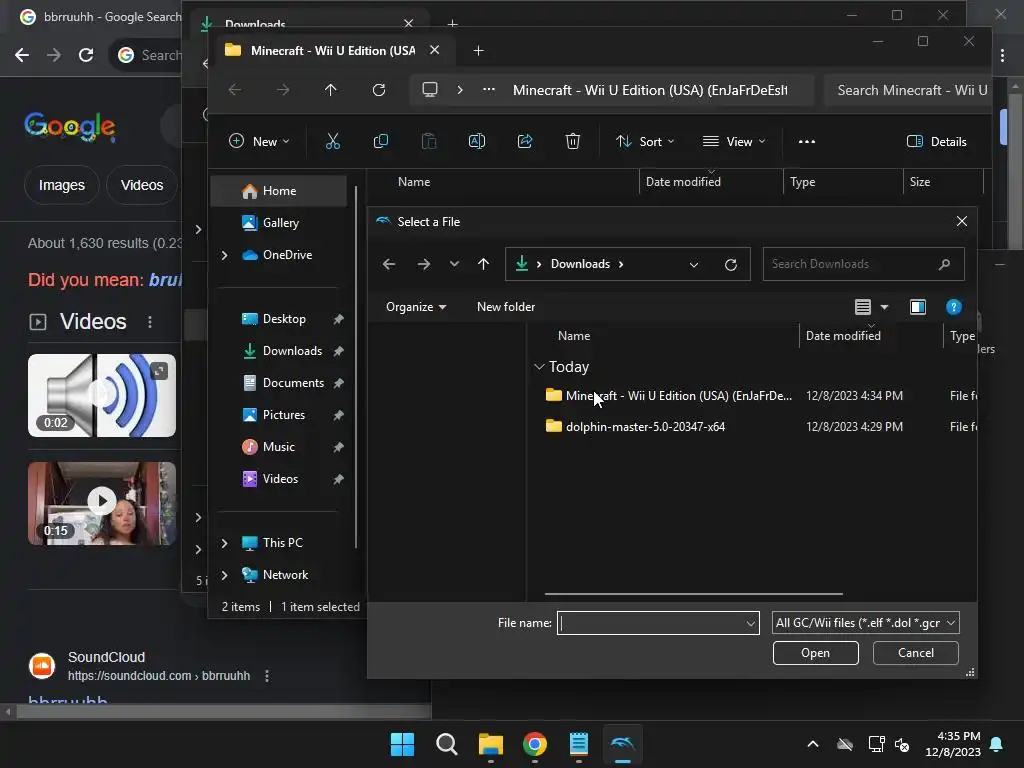Expand the This PC tree node
1024x768 pixels.
point(224,543)
